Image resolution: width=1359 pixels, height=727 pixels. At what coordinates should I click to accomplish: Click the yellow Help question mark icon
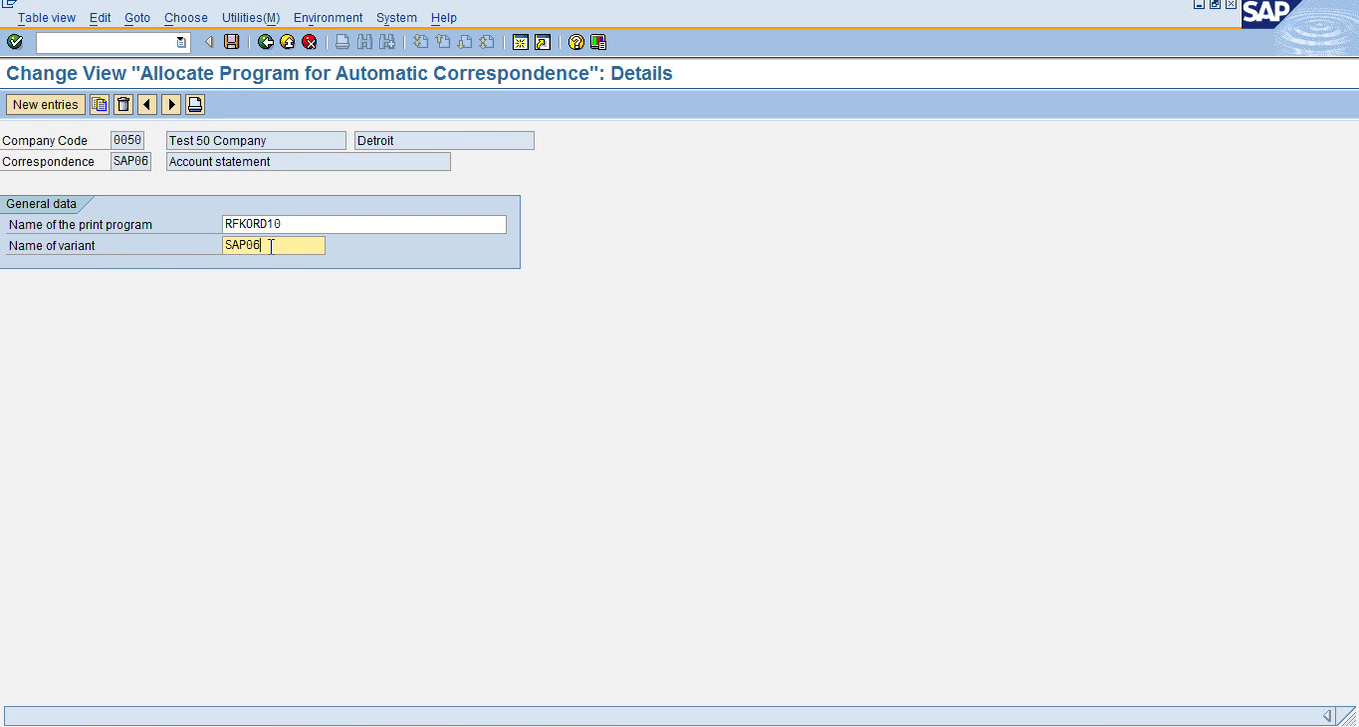pyautogui.click(x=576, y=42)
